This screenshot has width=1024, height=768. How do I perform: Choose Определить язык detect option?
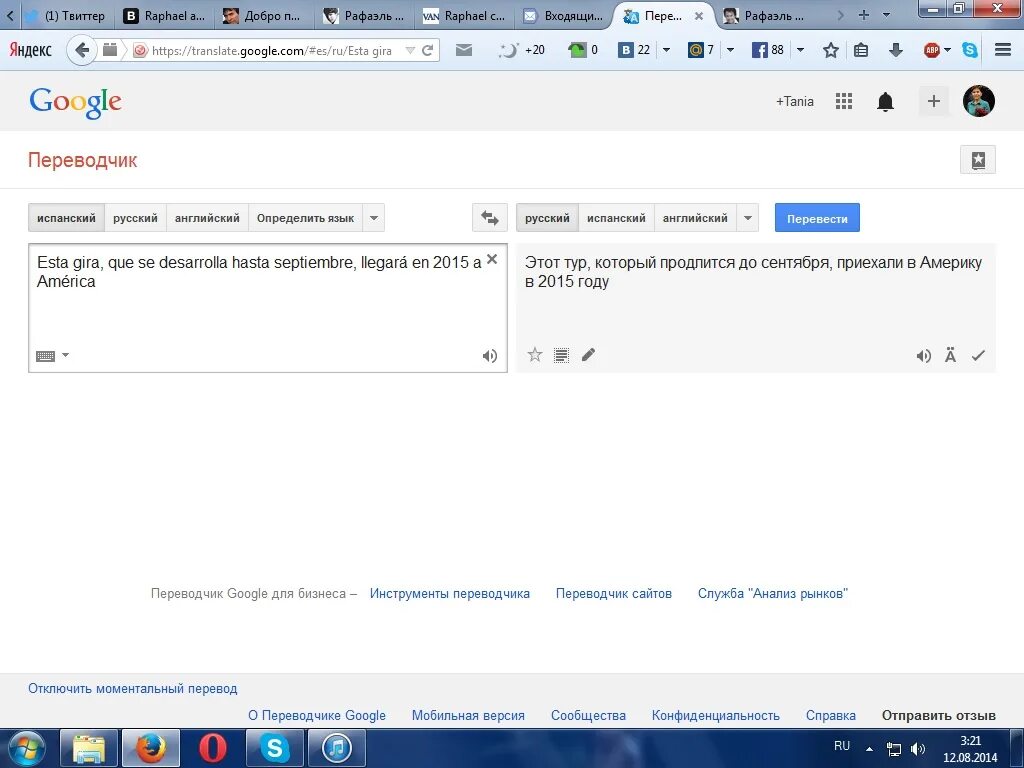click(305, 218)
